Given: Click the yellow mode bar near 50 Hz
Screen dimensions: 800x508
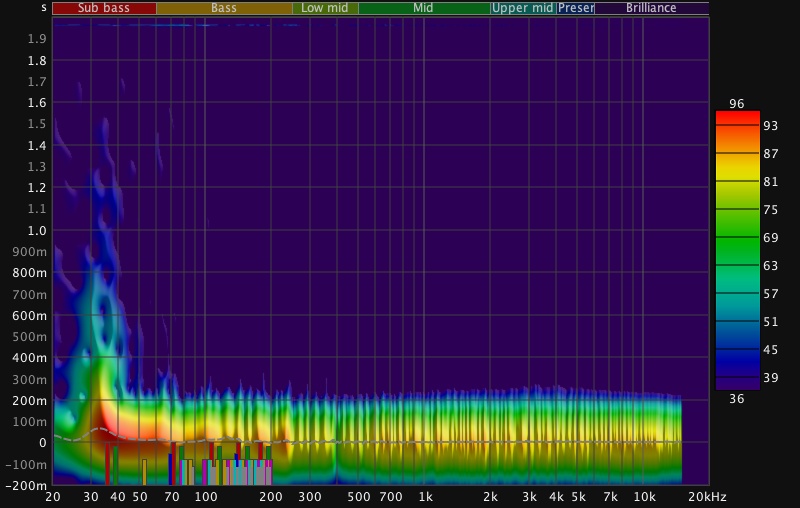Looking at the screenshot, I should (144, 471).
